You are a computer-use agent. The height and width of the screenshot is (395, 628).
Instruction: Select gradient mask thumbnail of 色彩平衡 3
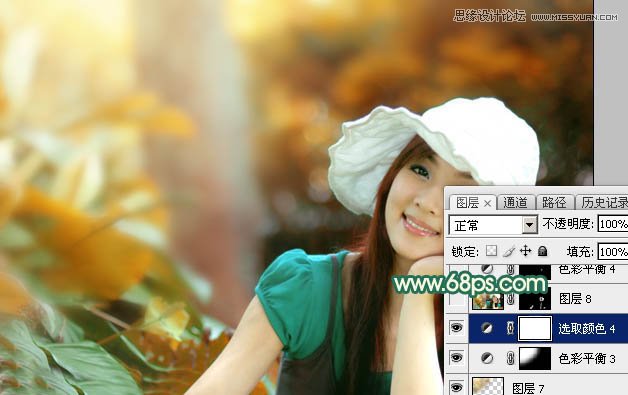pyautogui.click(x=535, y=358)
